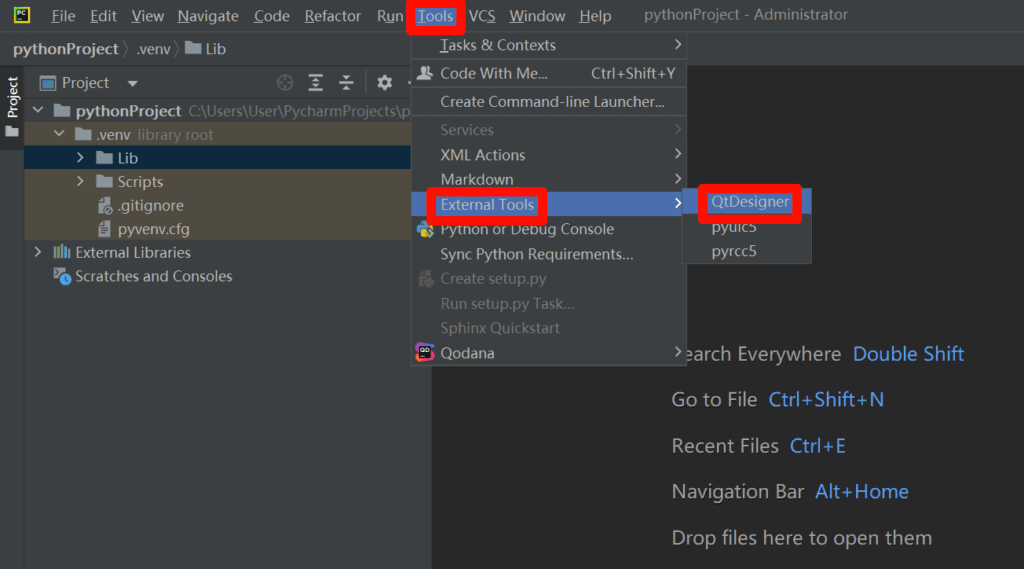This screenshot has width=1024, height=569.
Task: Open Markdown submenu arrow
Action: [x=677, y=178]
